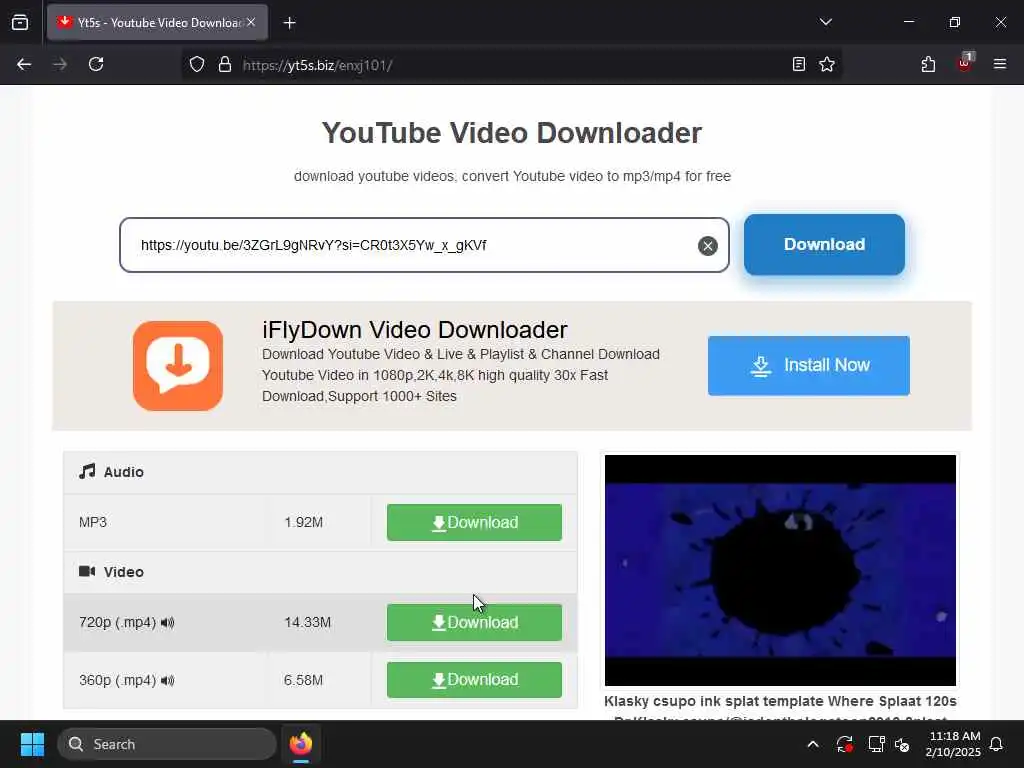
Task: Select the 14.33M file size text
Action: point(308,622)
